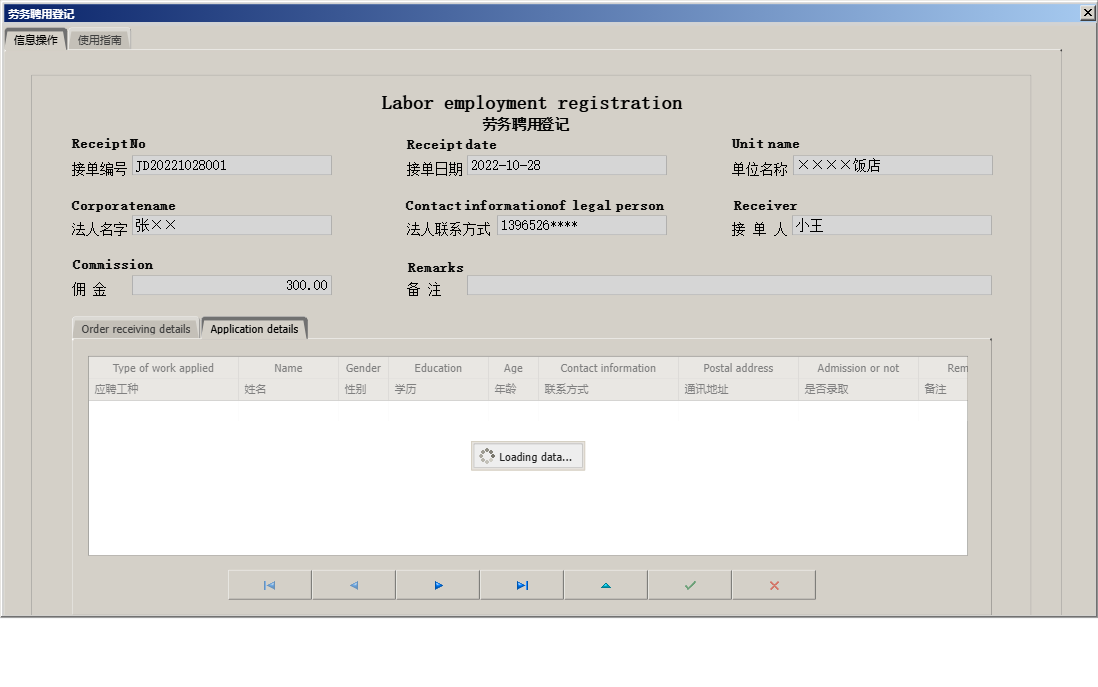Switch to the 使用指南 tab

coord(100,40)
